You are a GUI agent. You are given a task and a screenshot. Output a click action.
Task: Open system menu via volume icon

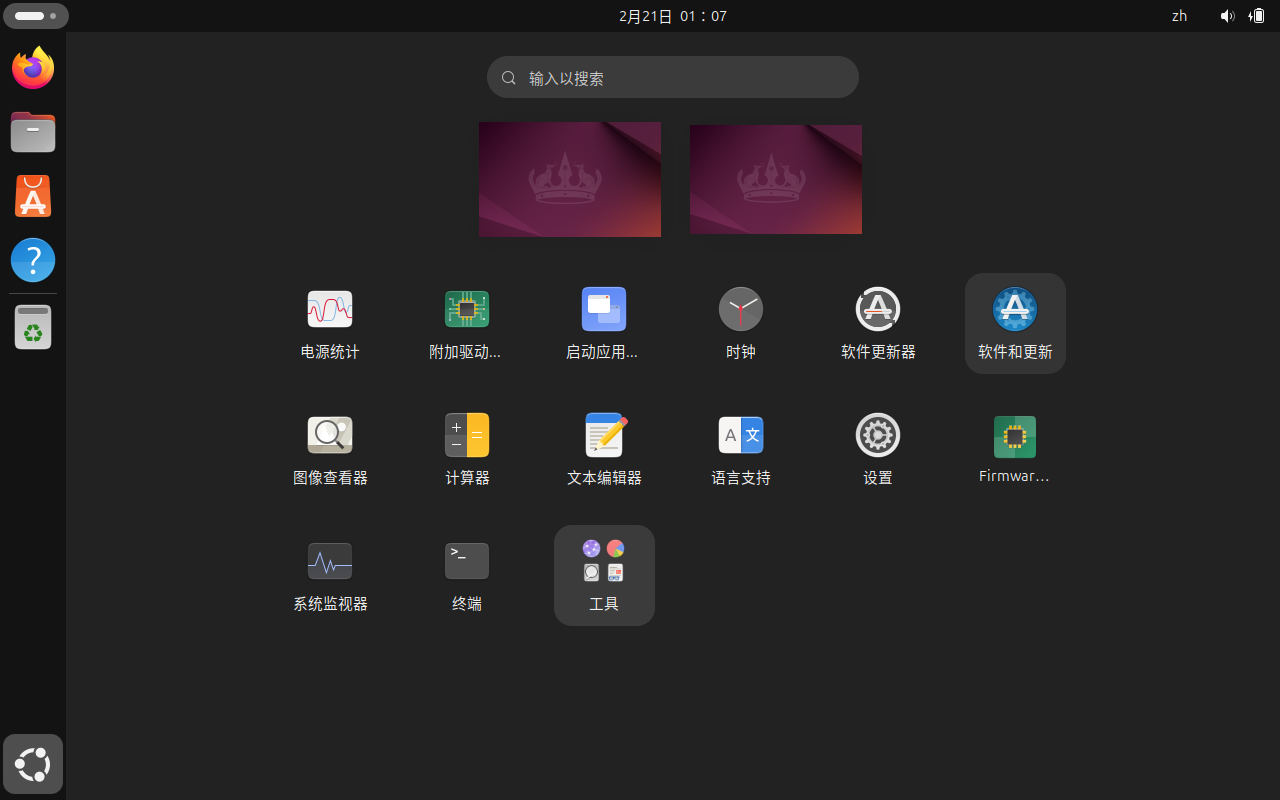coord(1227,16)
